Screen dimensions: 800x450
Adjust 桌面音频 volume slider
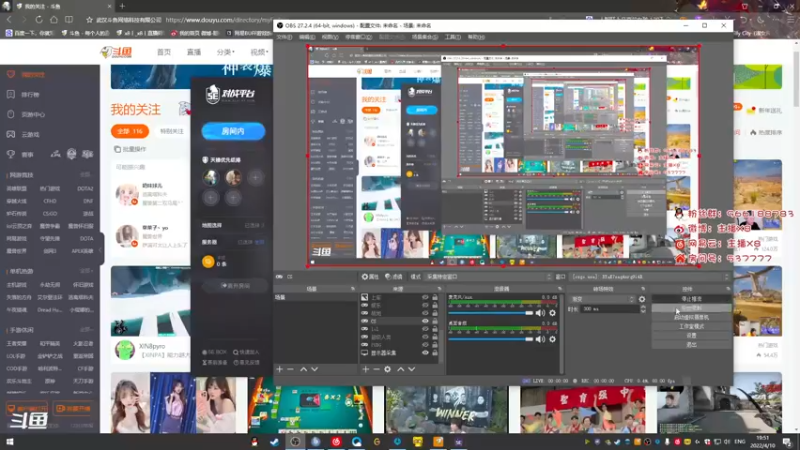[490, 339]
